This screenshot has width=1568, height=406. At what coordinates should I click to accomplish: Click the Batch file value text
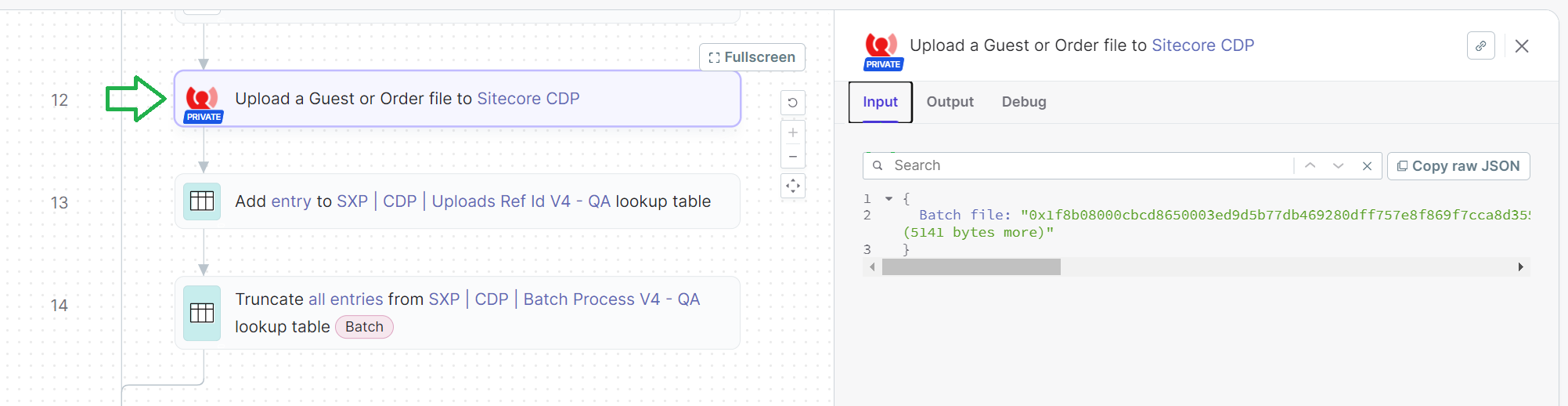coord(1275,215)
